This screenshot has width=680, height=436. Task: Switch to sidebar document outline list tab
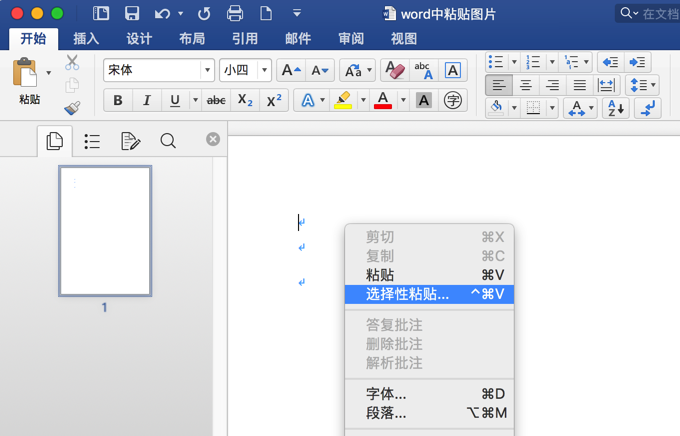[92, 141]
